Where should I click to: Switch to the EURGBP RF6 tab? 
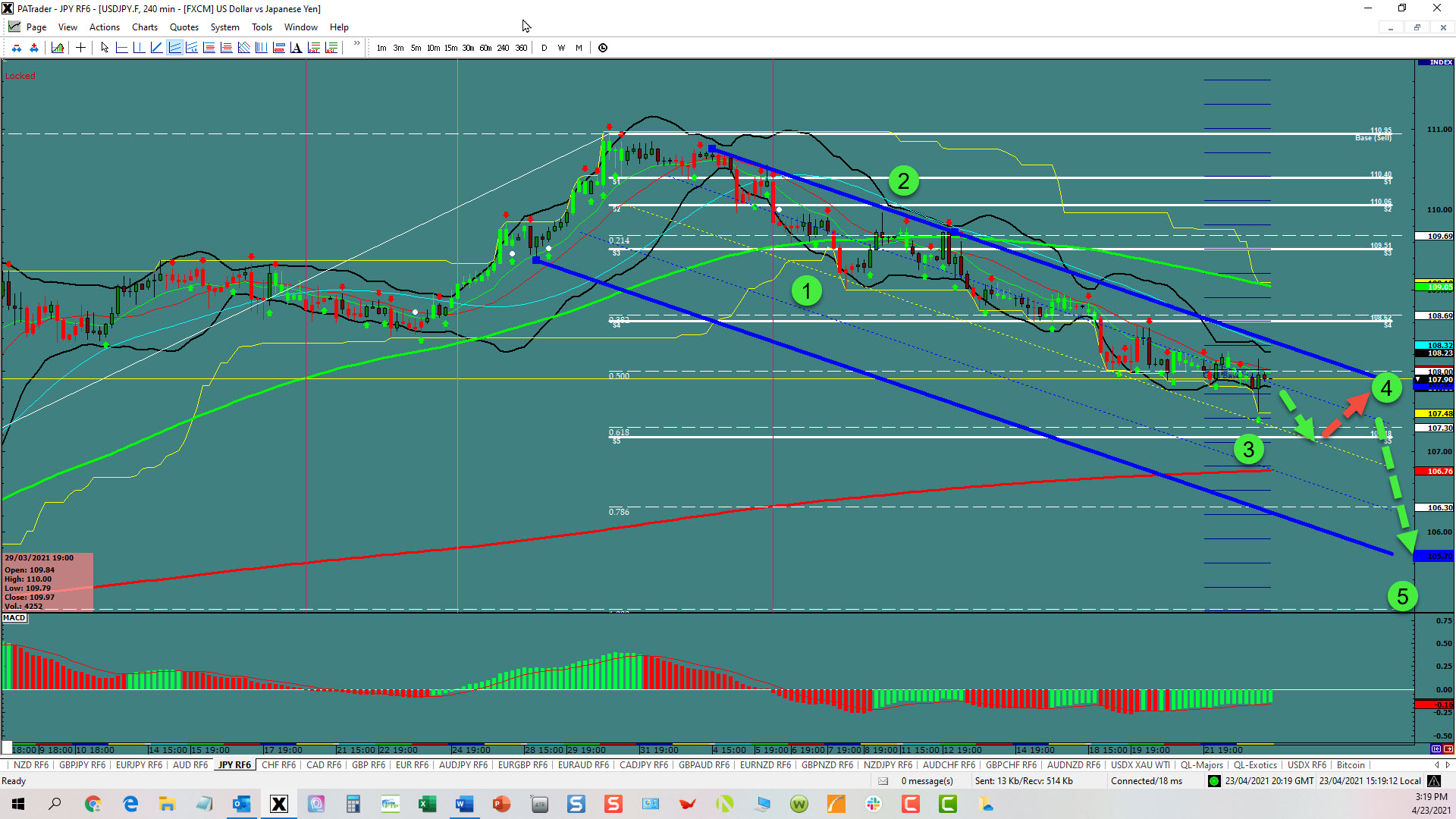pyautogui.click(x=522, y=765)
